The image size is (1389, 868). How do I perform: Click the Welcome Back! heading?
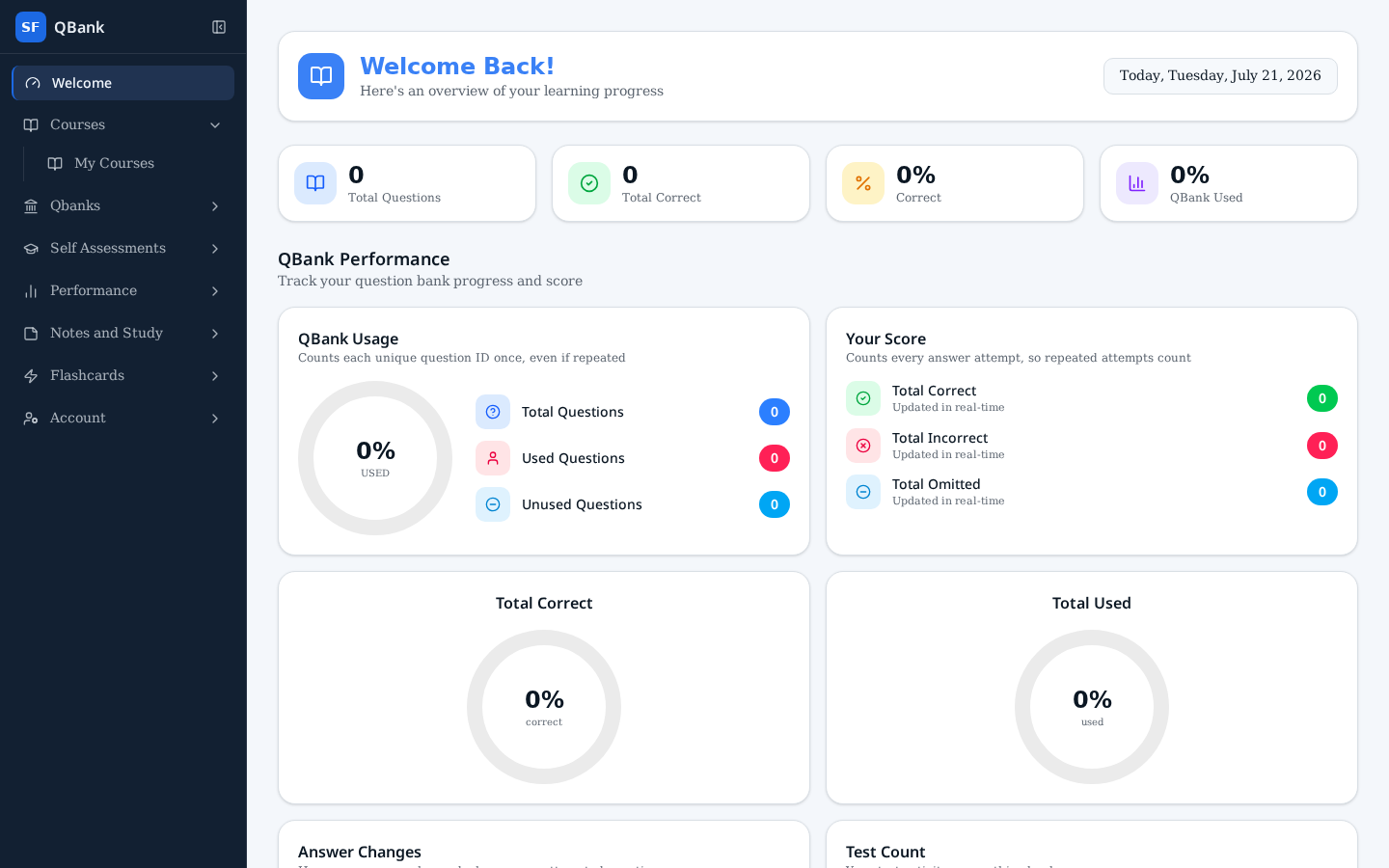[x=457, y=66]
